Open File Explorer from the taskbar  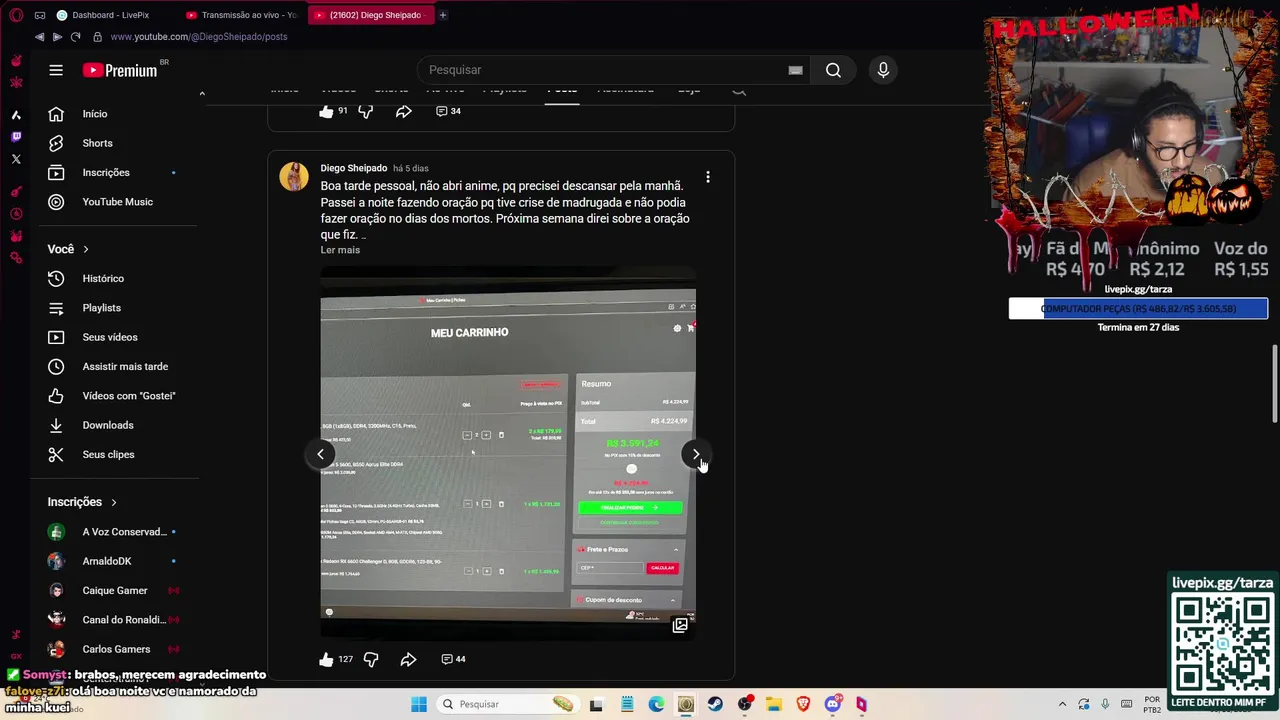coord(774,704)
